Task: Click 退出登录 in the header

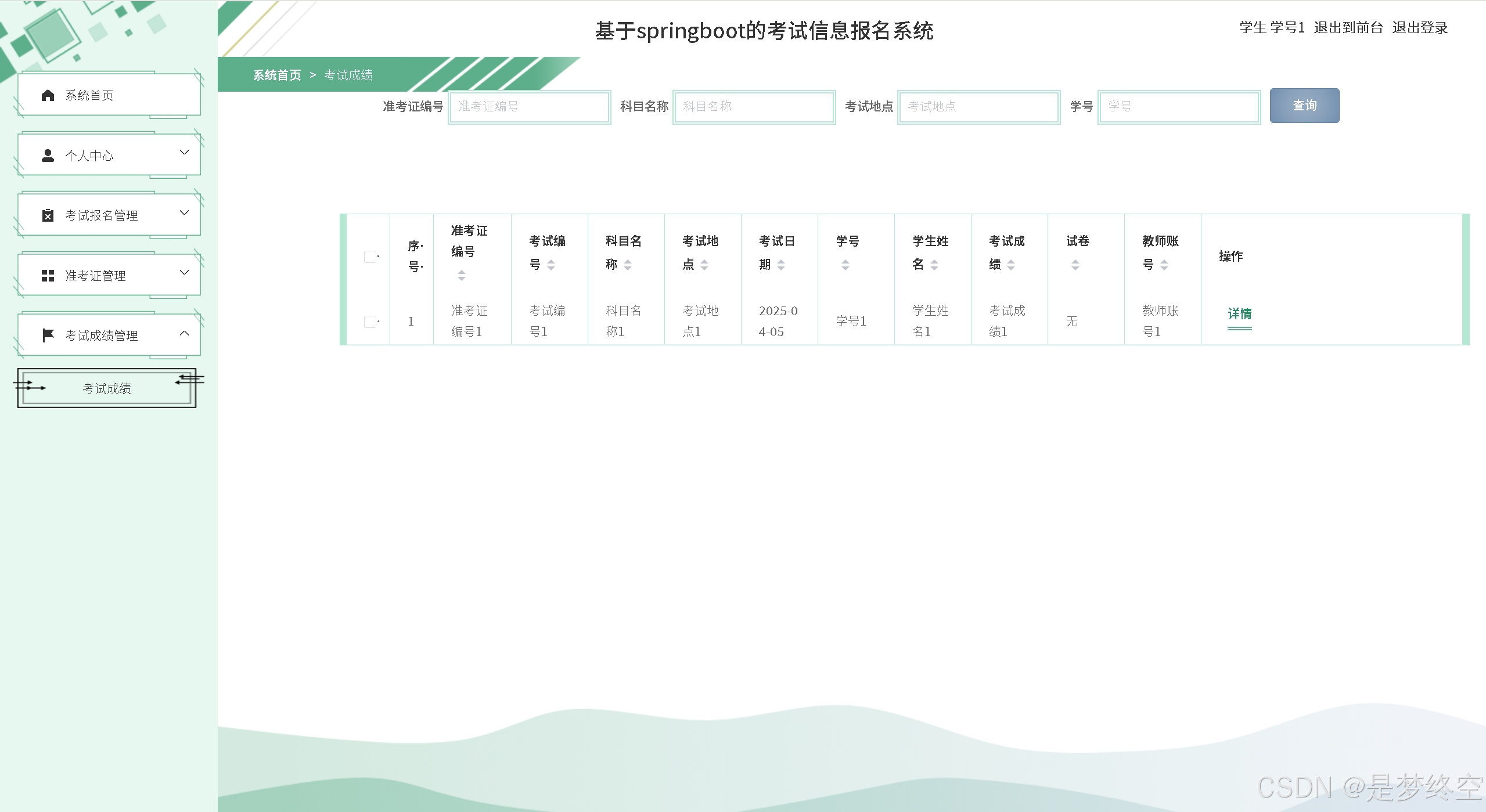Action: pos(1419,27)
